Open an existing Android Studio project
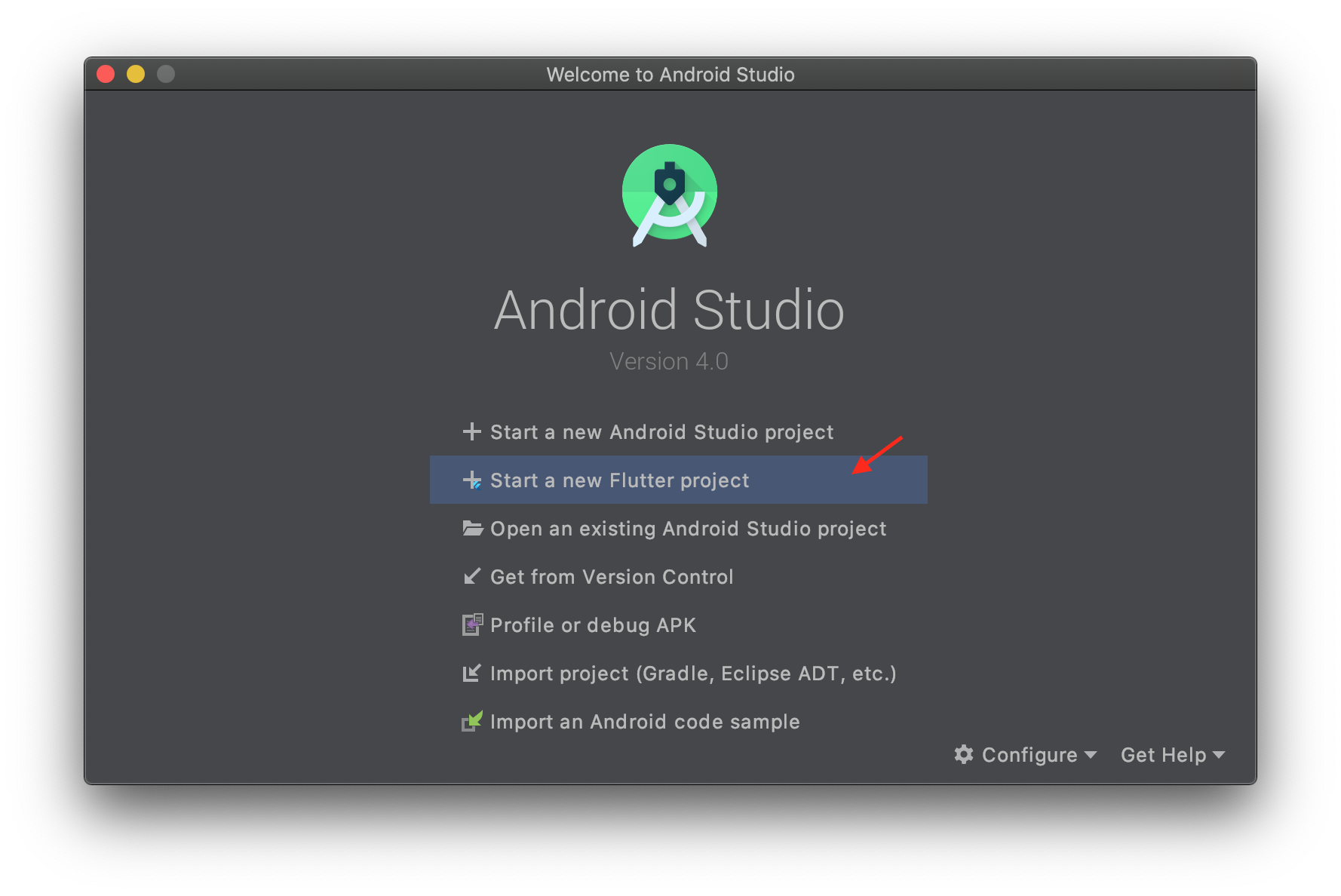 679,528
